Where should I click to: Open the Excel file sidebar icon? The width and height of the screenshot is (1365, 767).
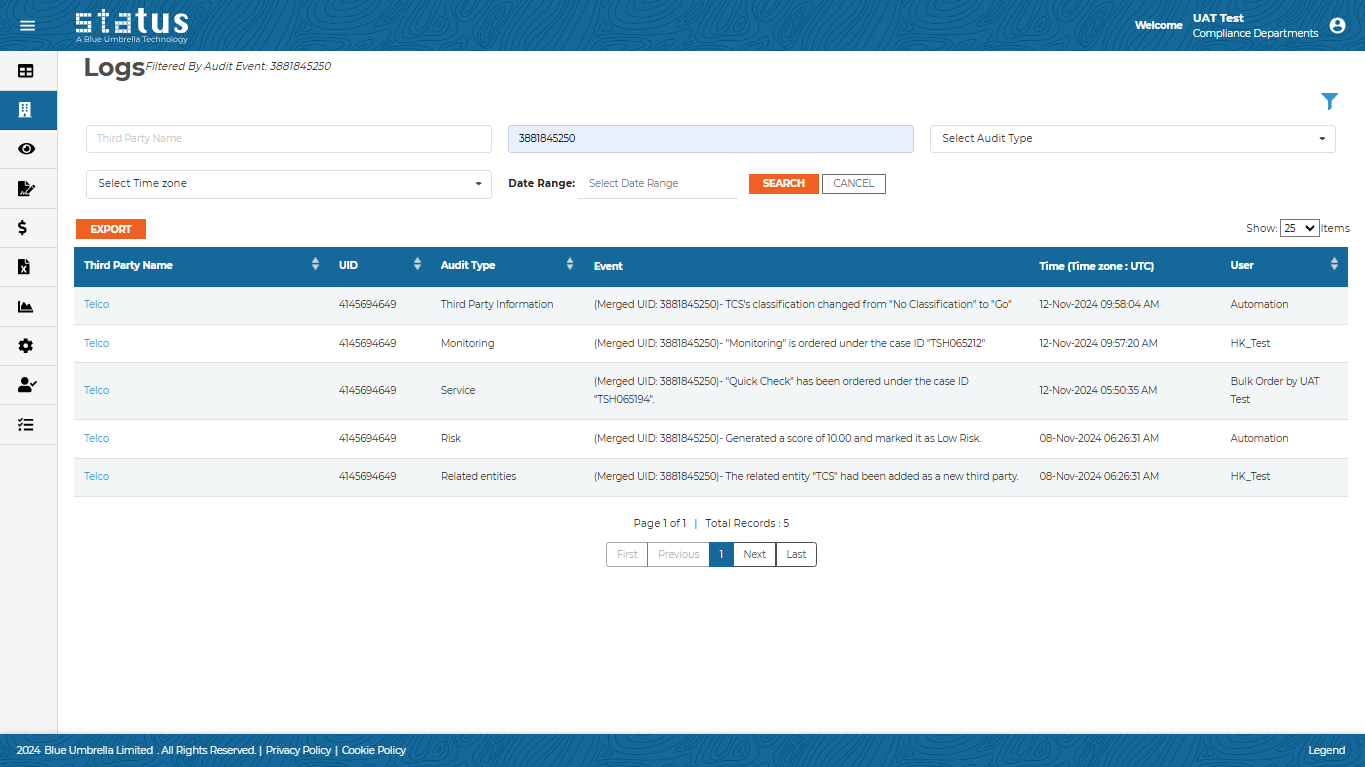click(26, 267)
